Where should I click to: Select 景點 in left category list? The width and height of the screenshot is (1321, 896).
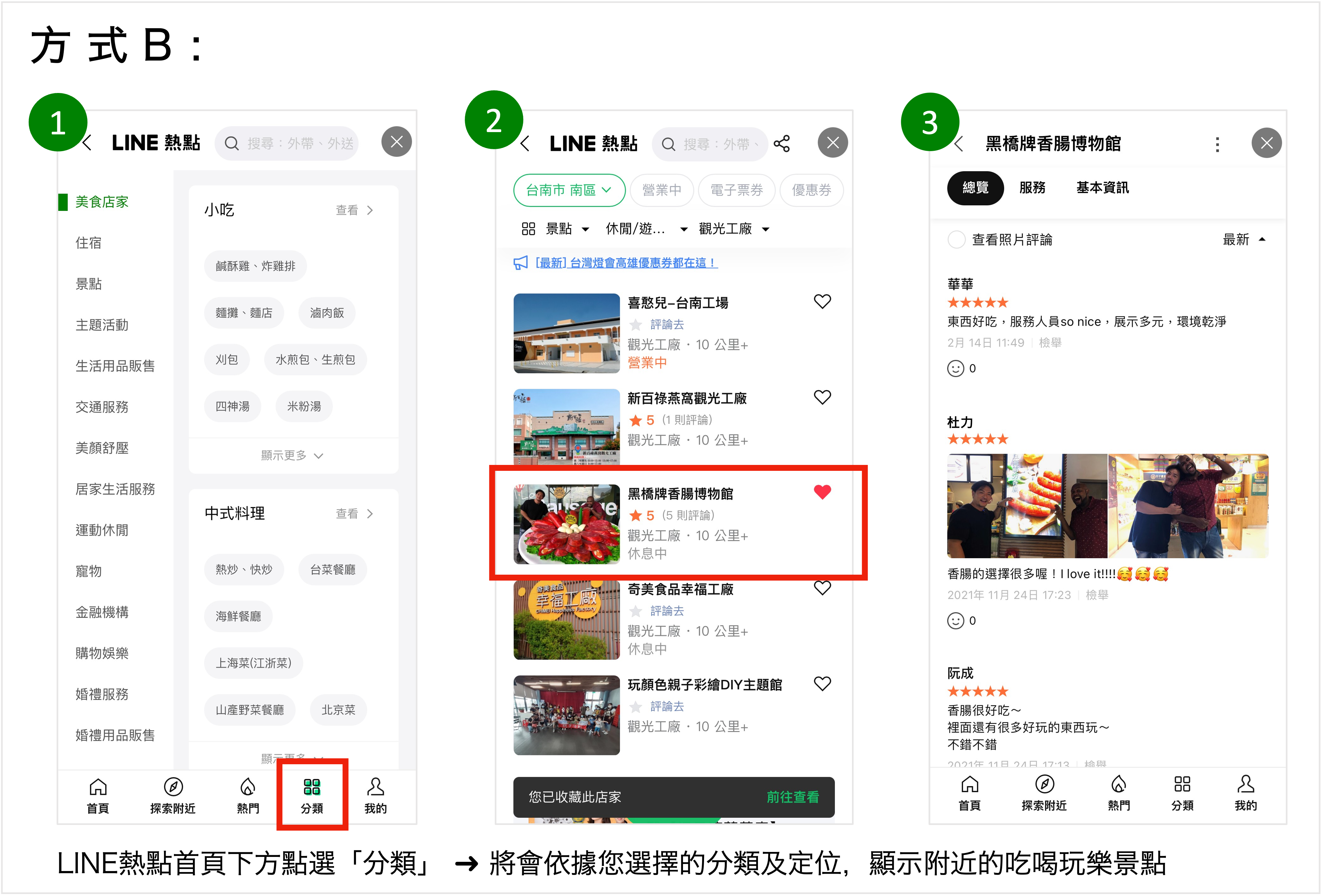(89, 284)
